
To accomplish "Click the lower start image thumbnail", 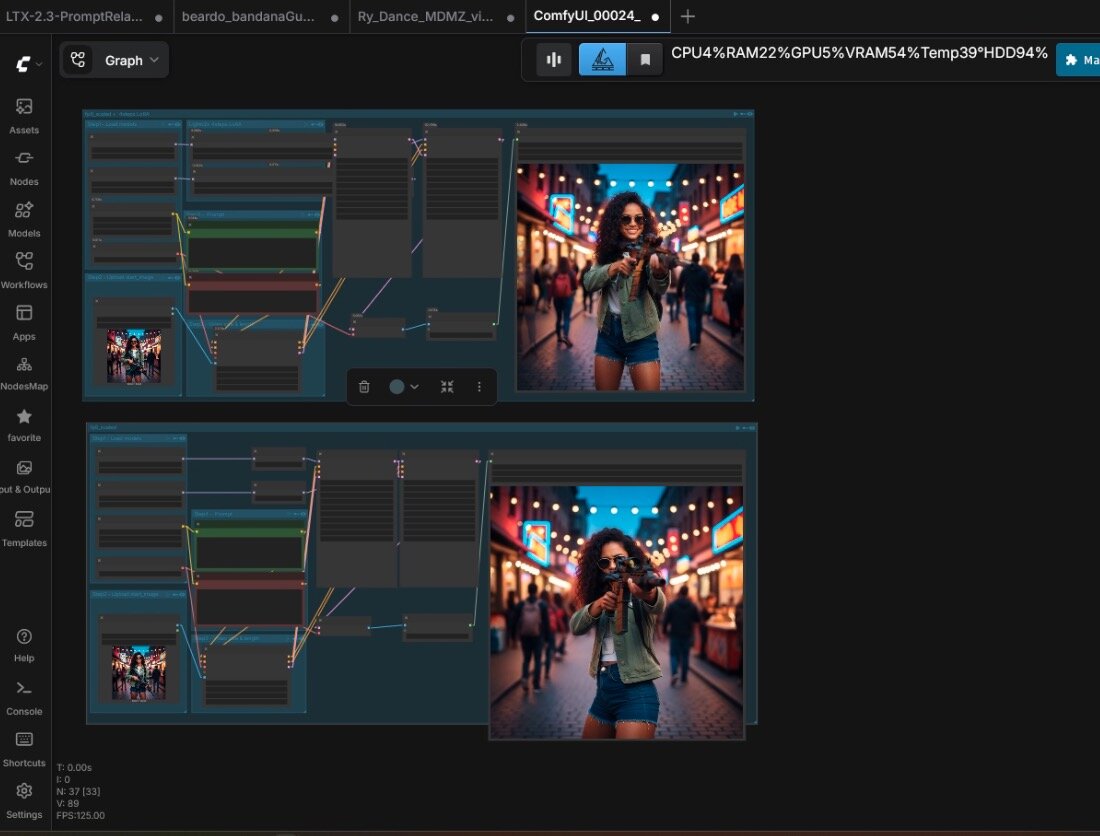I will 139,673.
